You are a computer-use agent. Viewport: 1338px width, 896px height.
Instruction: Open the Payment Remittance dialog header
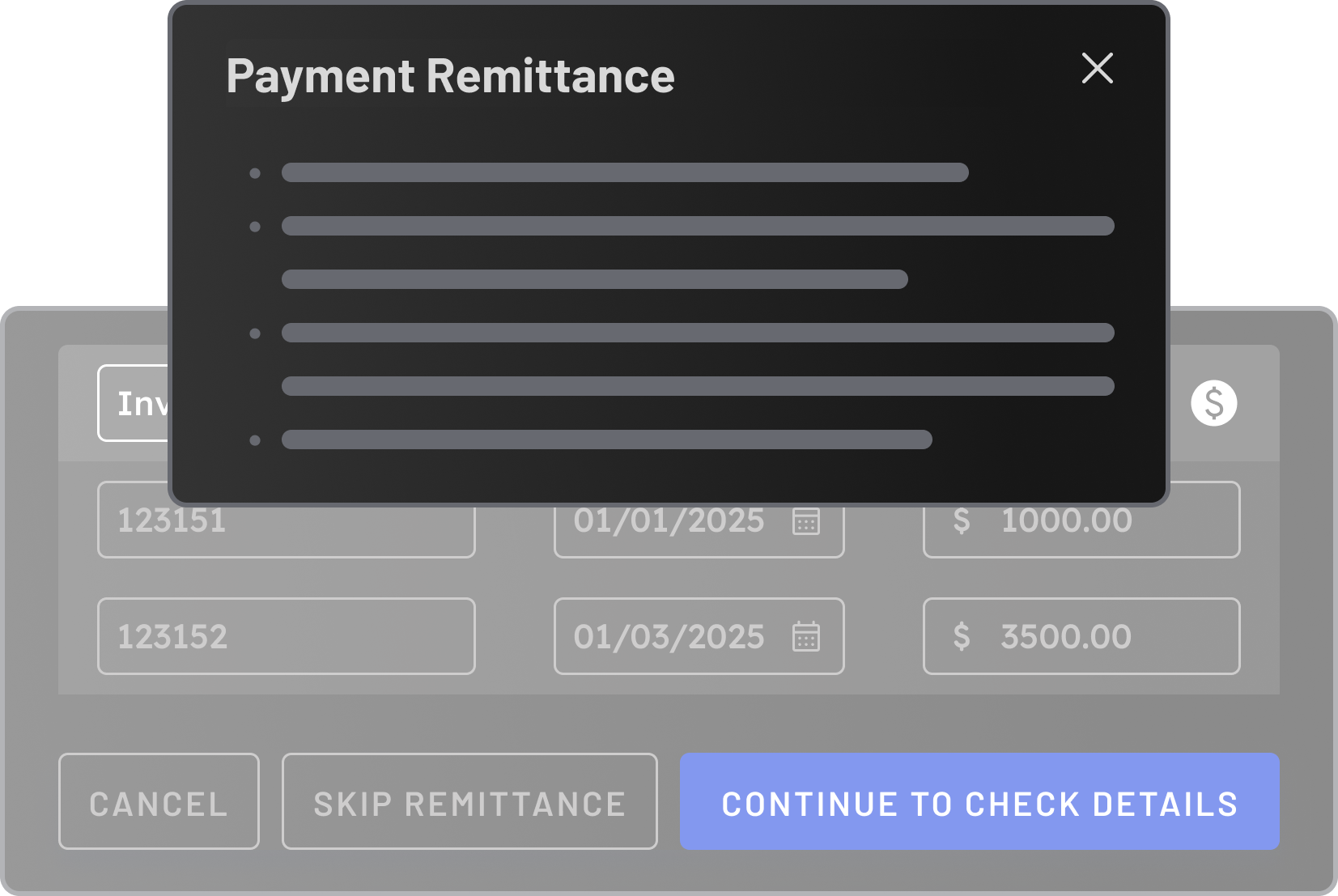[450, 75]
